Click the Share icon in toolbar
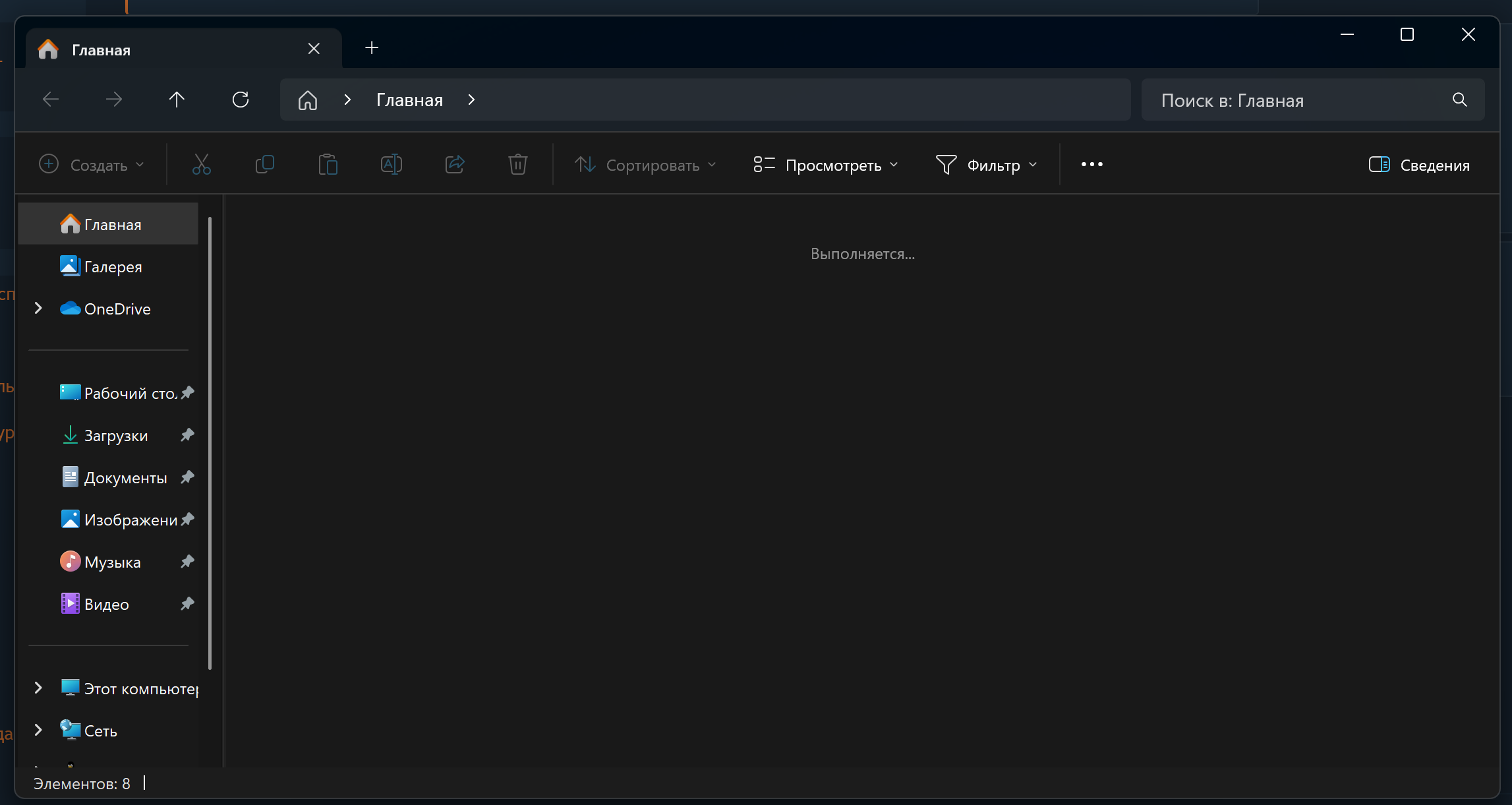1512x805 pixels. pyautogui.click(x=455, y=164)
